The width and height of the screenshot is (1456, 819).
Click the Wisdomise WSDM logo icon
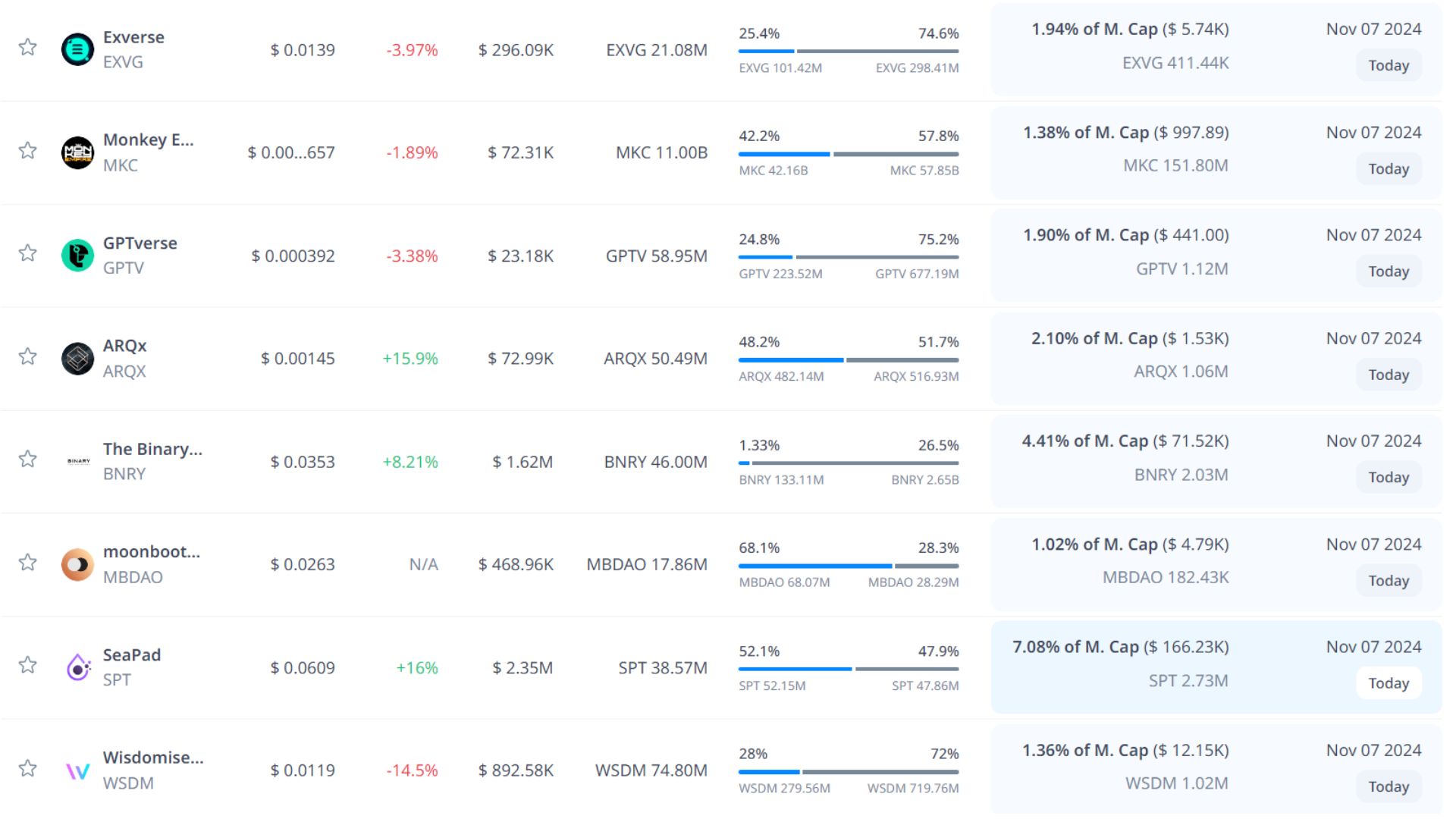coord(77,771)
